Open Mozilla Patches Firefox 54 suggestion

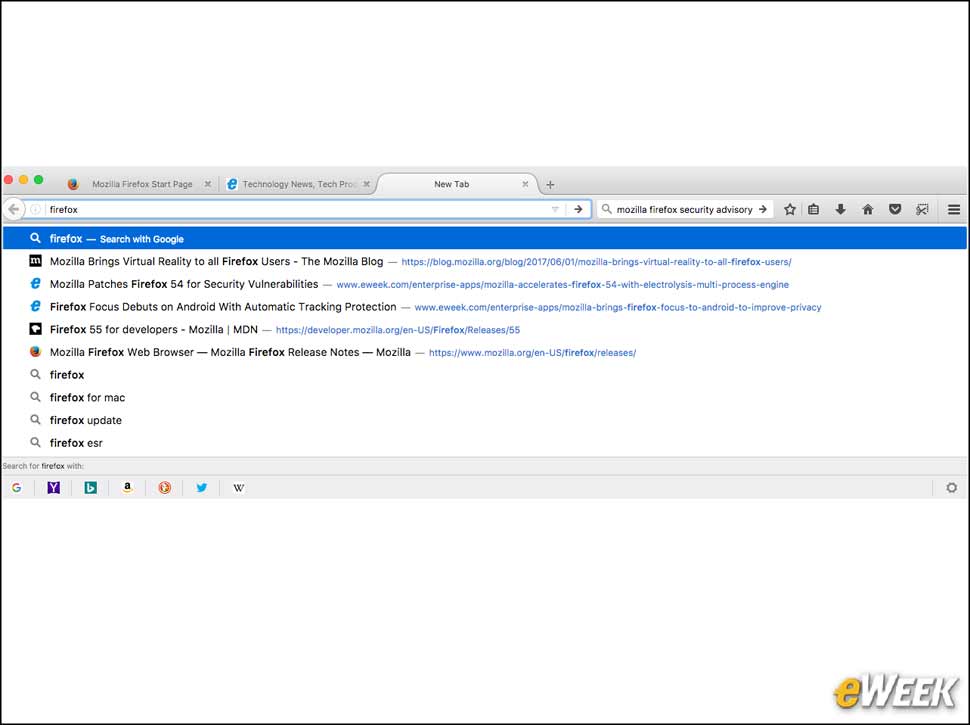click(484, 284)
